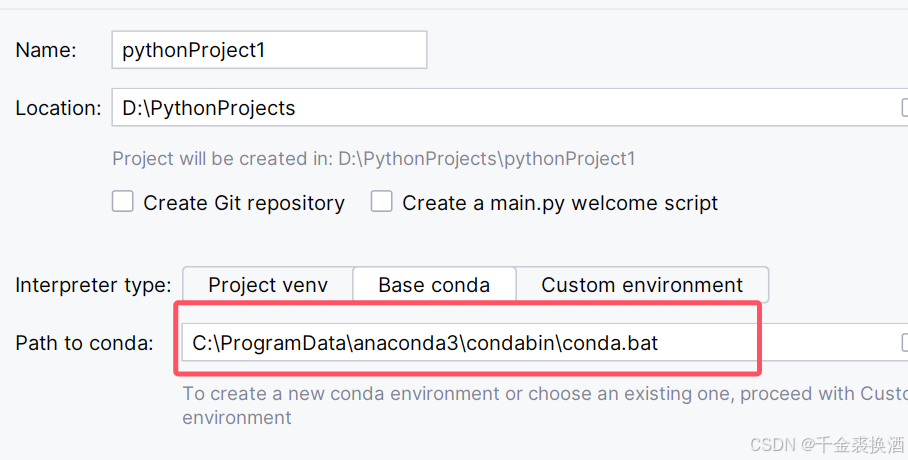908x460 pixels.
Task: Click the "Path to conda:" label
Action: click(x=84, y=343)
